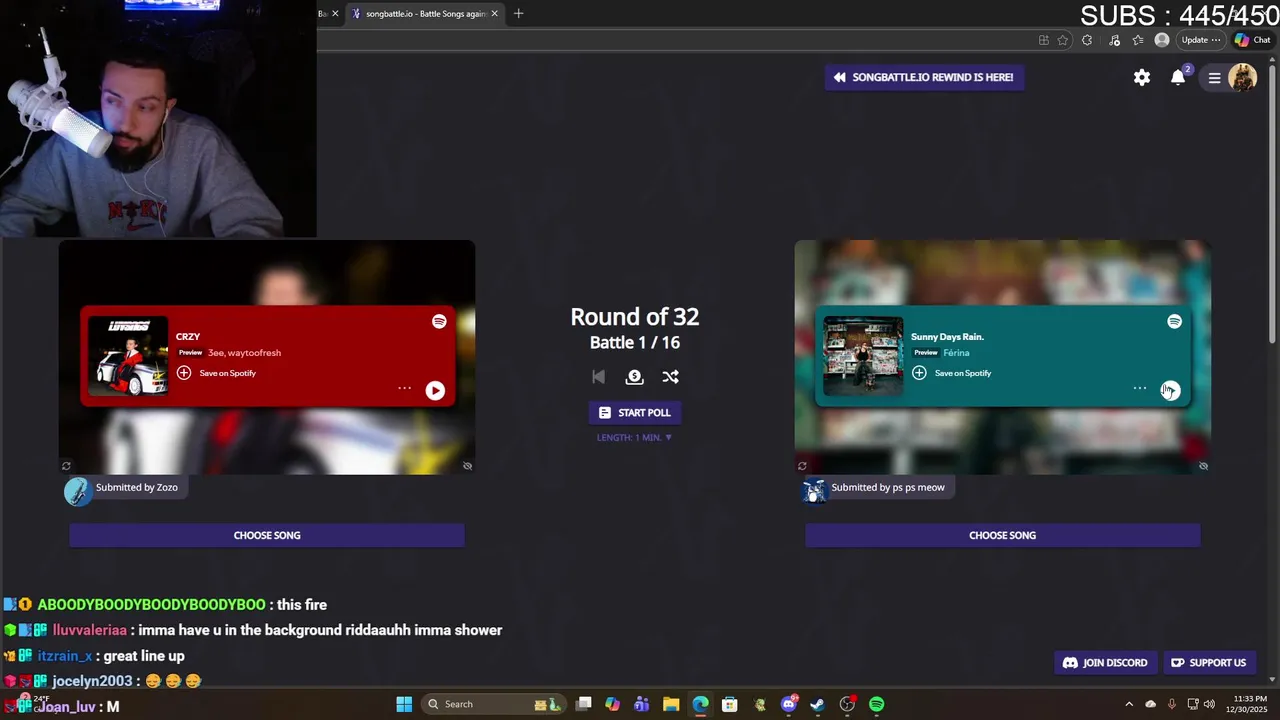Choose the CRZY song by Zozo
Image resolution: width=1280 pixels, height=720 pixels.
tap(267, 535)
